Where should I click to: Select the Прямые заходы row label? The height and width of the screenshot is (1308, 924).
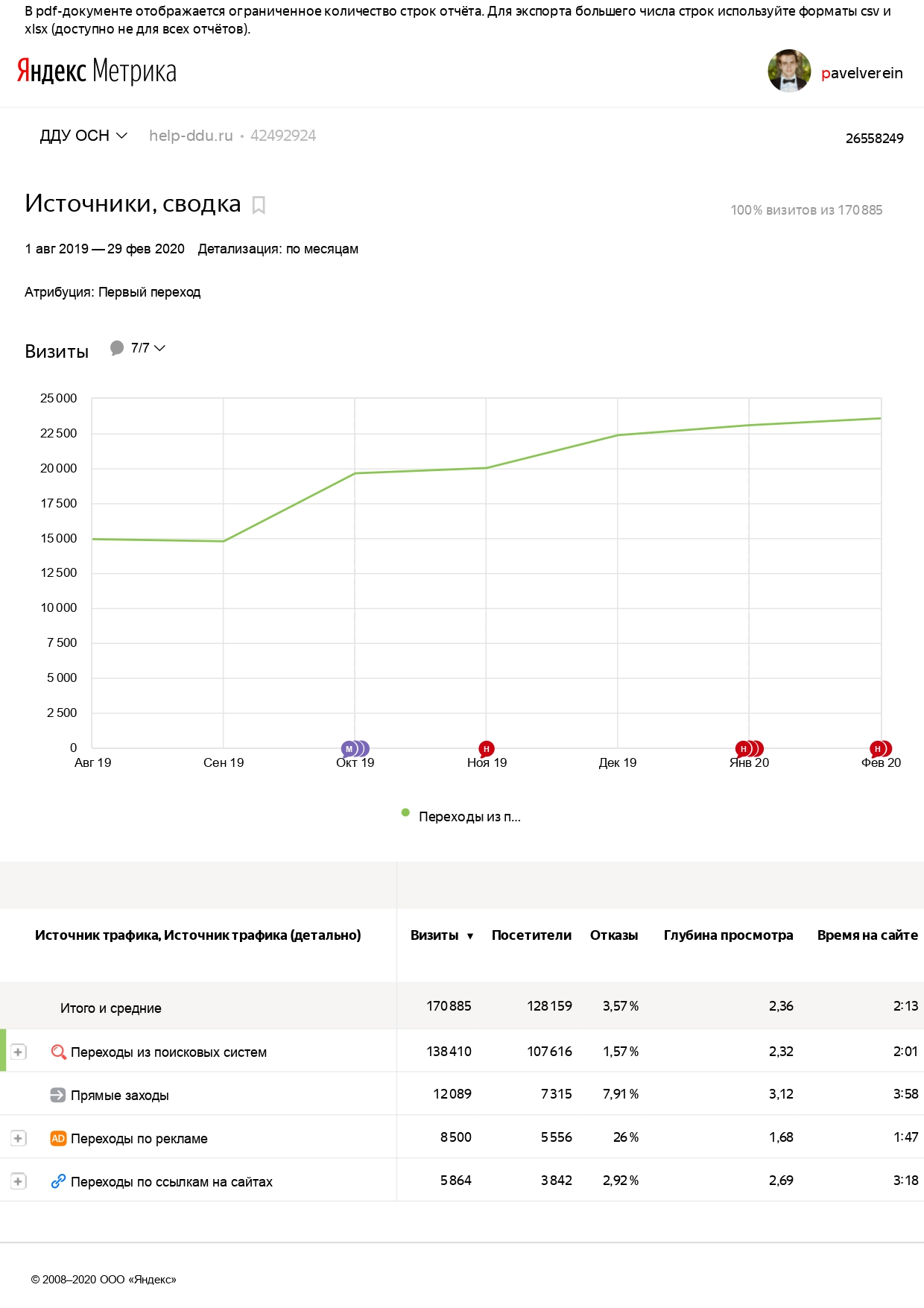pos(120,1096)
